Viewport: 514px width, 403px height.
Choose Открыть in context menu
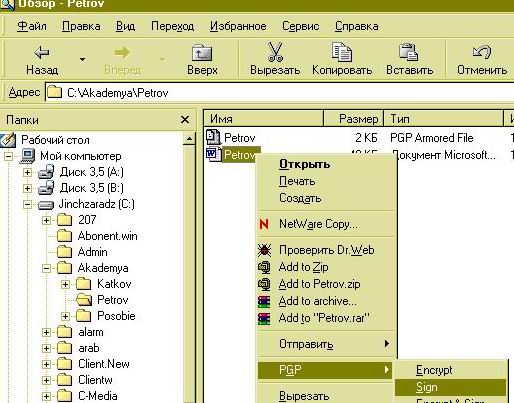[x=327, y=164]
